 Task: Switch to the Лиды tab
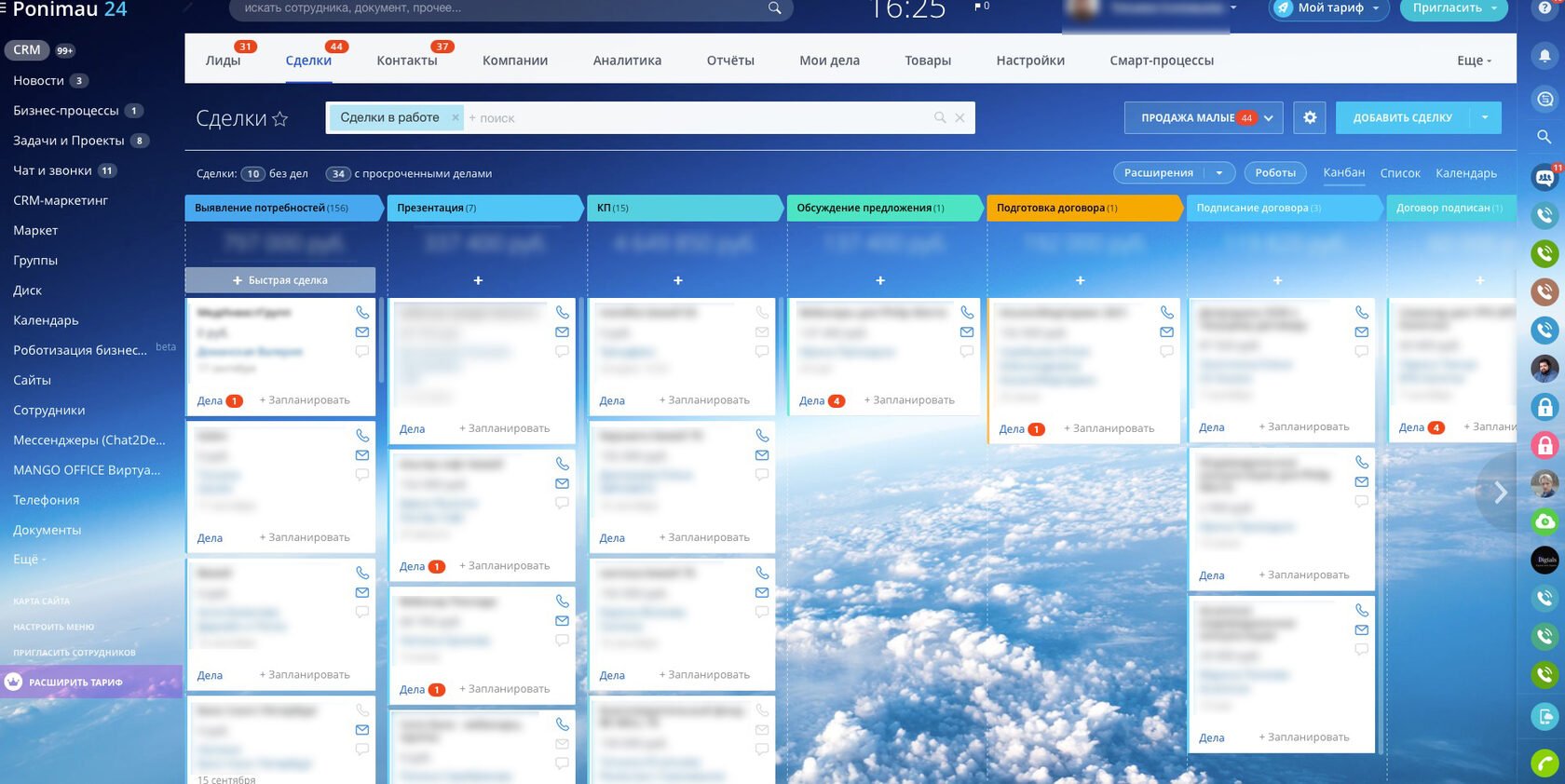point(223,61)
